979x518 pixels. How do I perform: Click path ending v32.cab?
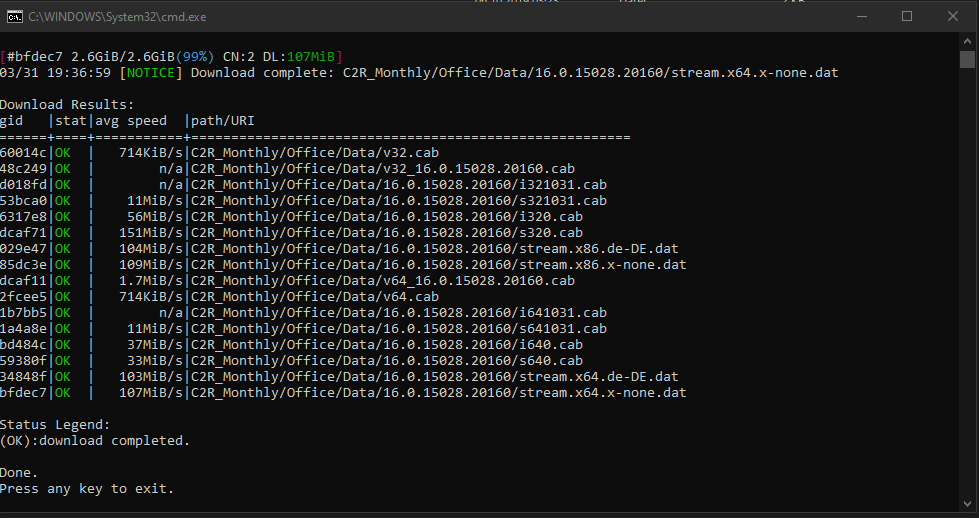click(315, 153)
